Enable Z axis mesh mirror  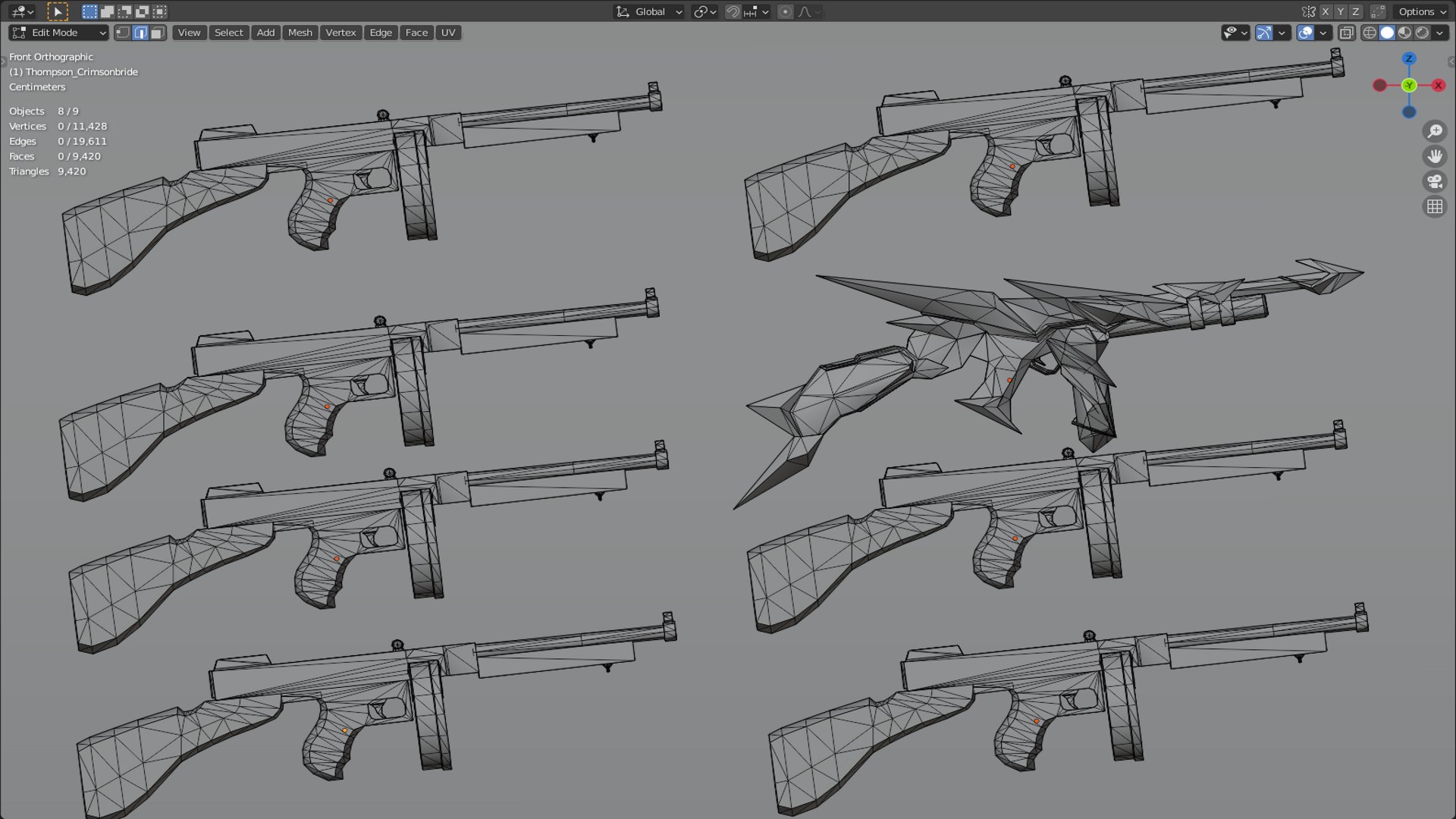pyautogui.click(x=1355, y=11)
